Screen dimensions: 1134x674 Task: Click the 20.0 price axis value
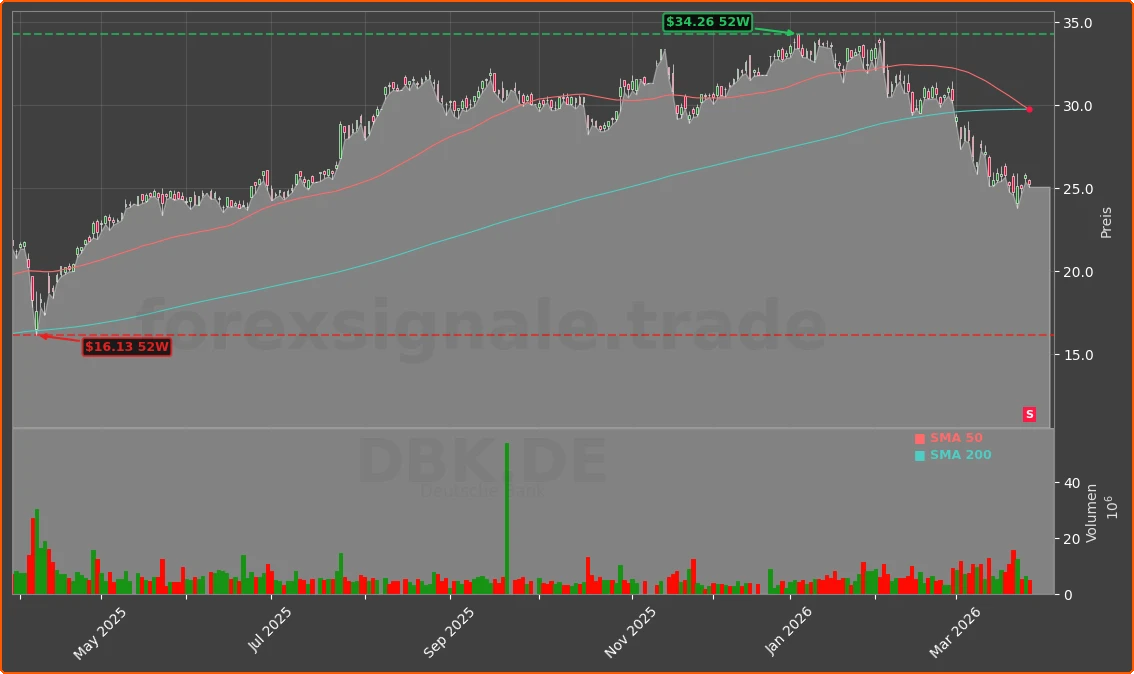coord(1078,273)
